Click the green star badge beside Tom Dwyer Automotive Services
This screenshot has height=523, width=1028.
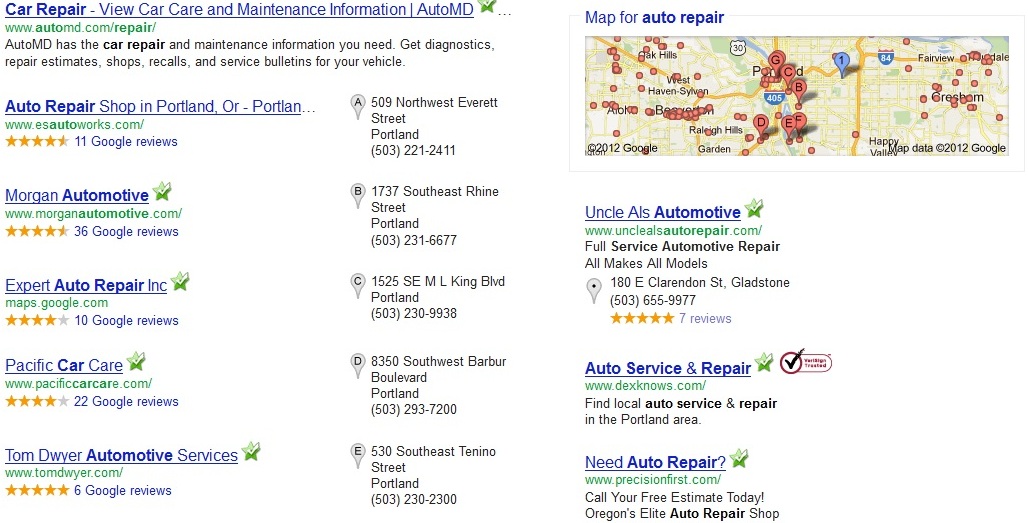click(251, 451)
